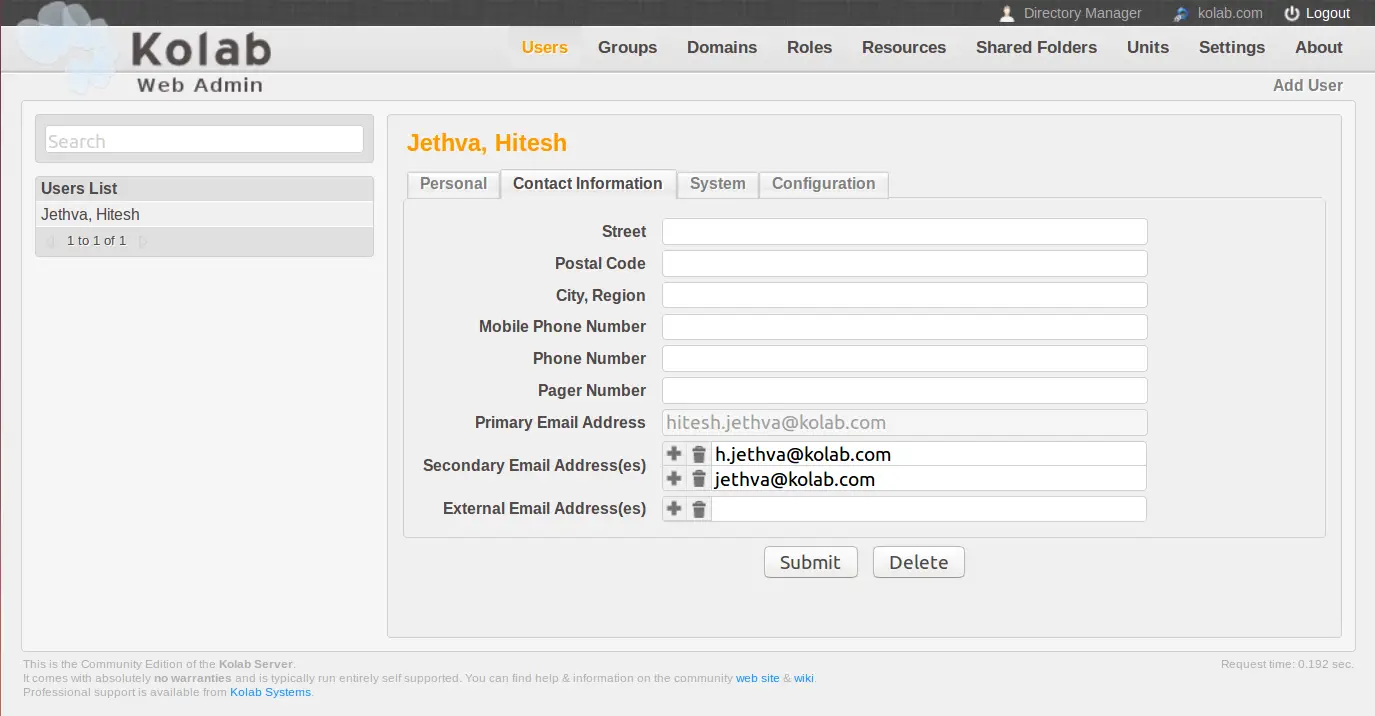1375x716 pixels.
Task: Go to next page of users list
Action: point(143,241)
